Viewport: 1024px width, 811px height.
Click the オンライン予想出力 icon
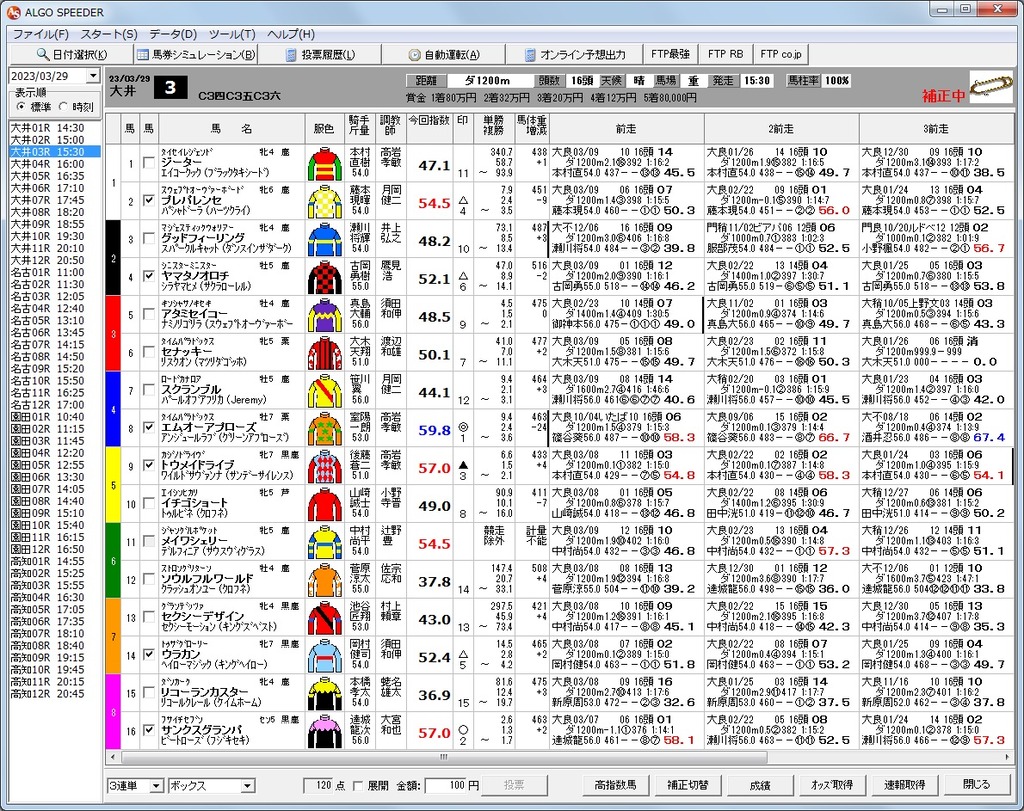pos(530,55)
